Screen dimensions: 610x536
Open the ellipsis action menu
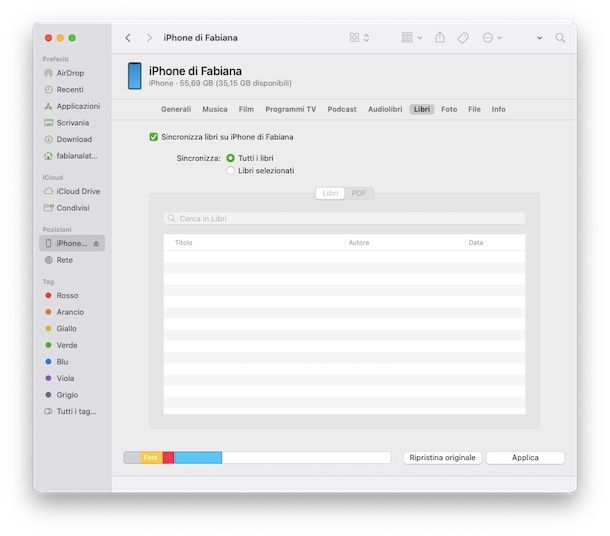tap(492, 38)
